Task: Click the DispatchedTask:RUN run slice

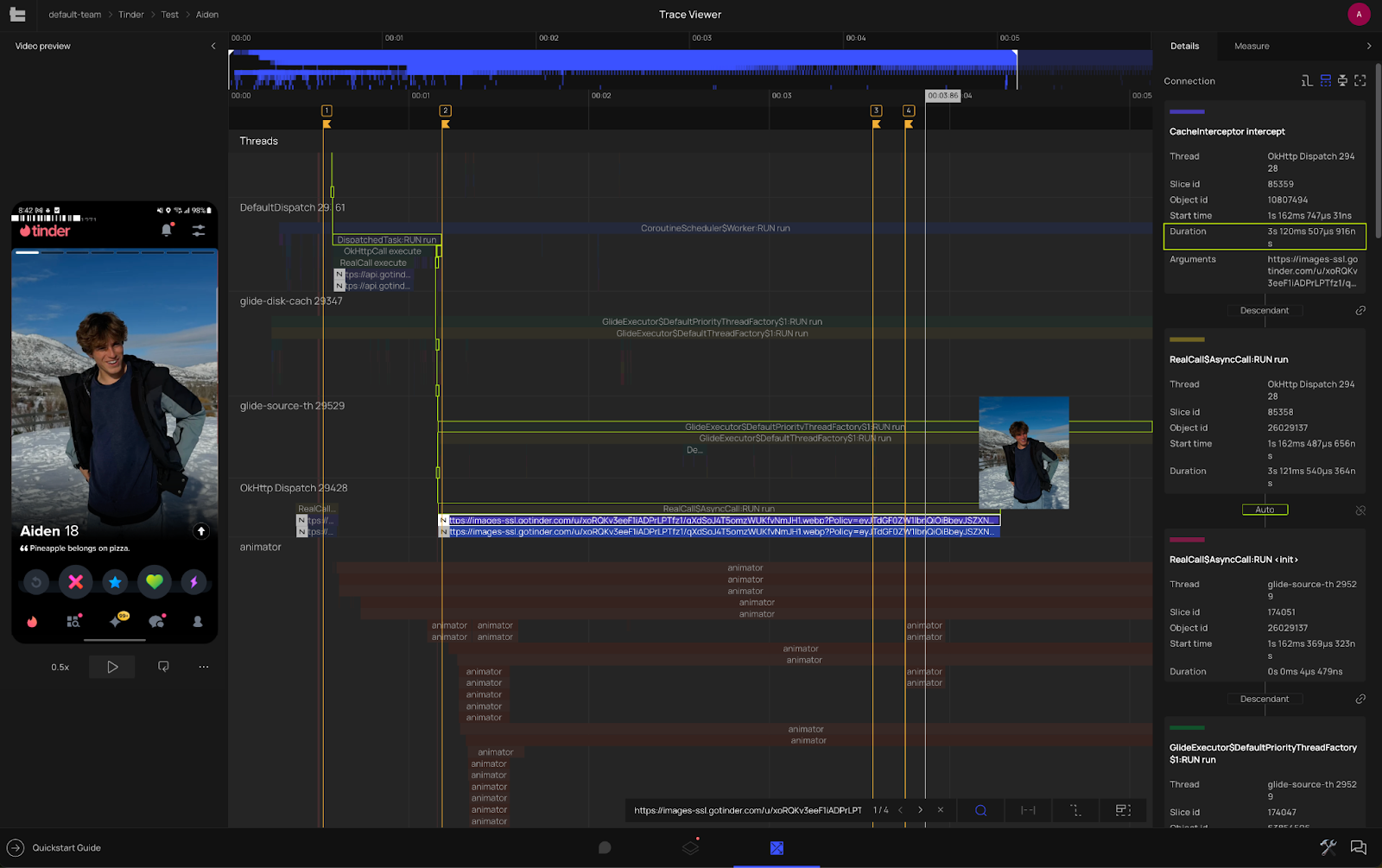Action: (x=387, y=240)
